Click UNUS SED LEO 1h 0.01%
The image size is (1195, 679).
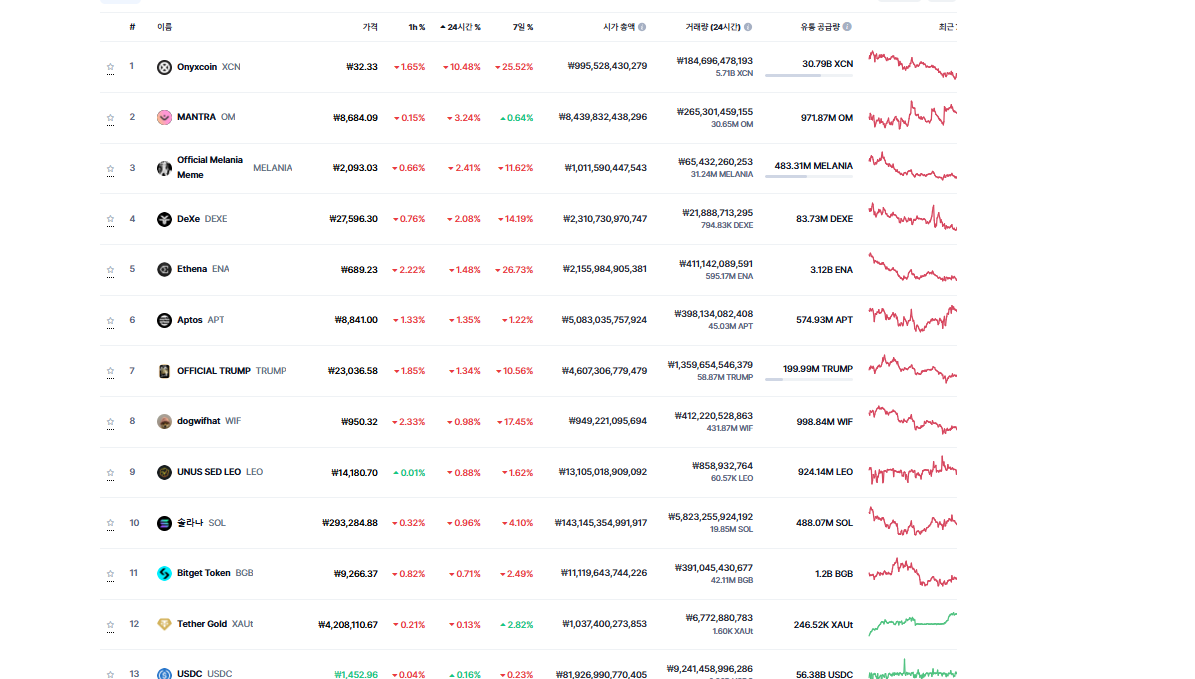point(409,472)
